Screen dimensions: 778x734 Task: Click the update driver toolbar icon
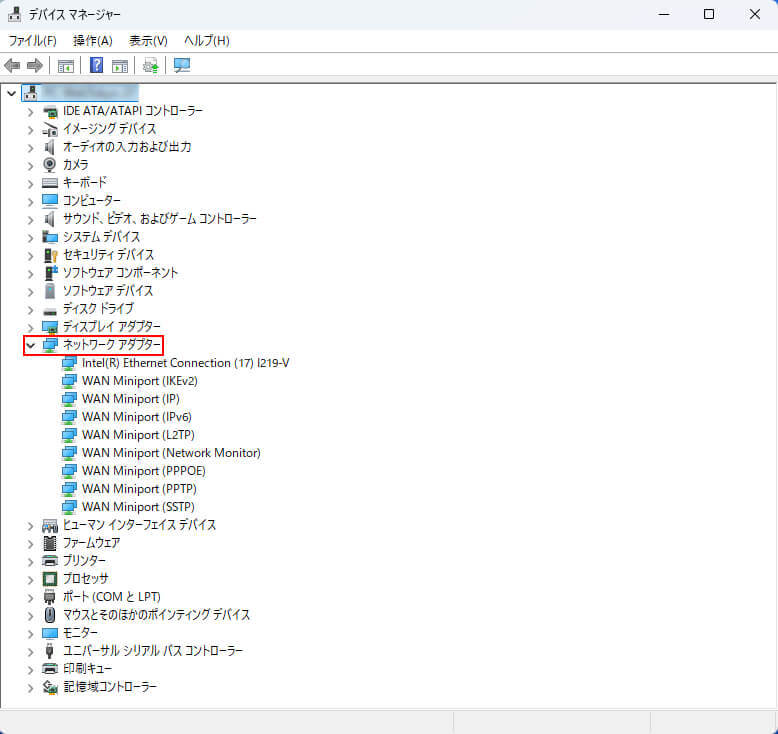(x=150, y=65)
